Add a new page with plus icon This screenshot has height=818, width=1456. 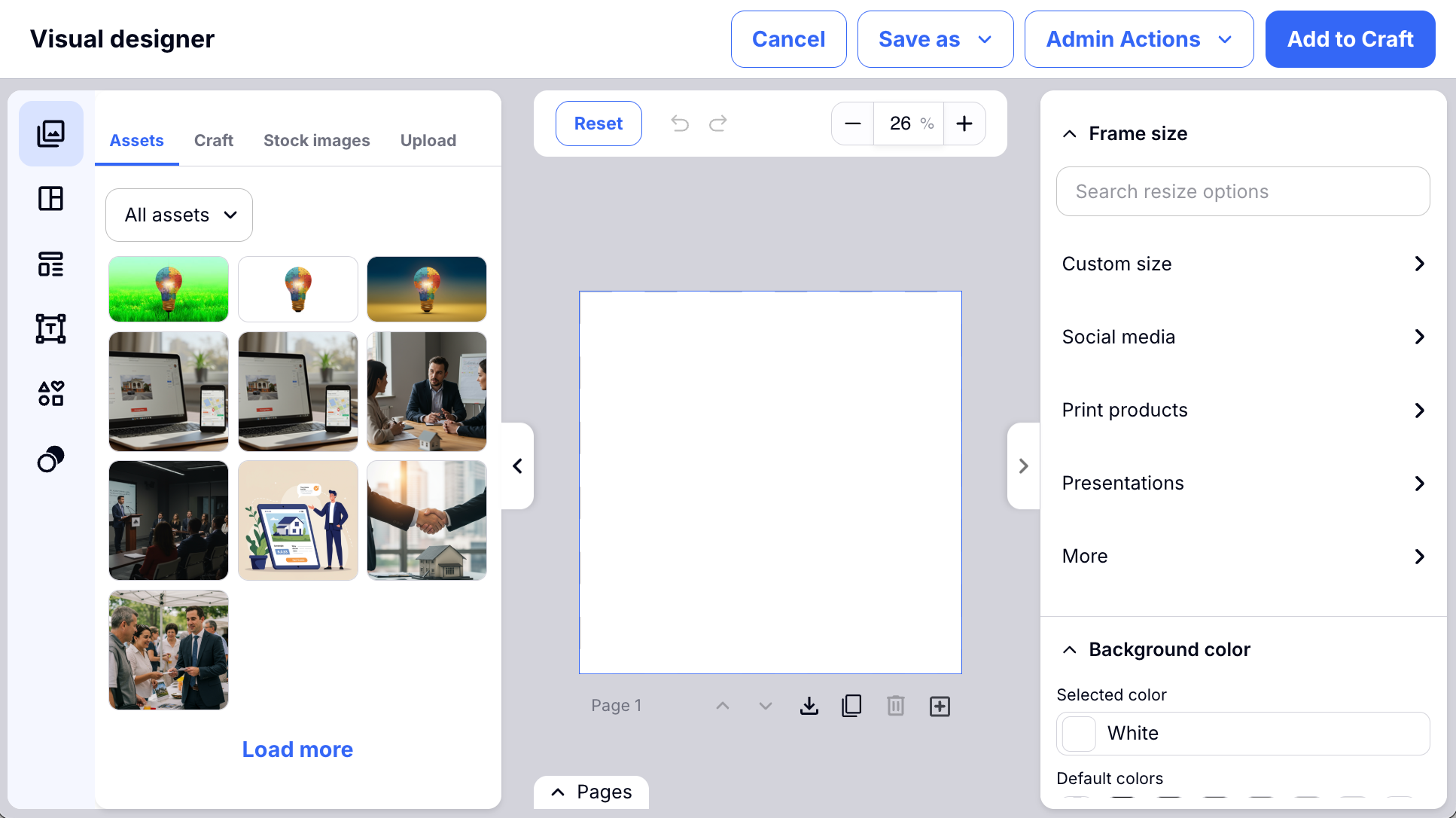(940, 706)
